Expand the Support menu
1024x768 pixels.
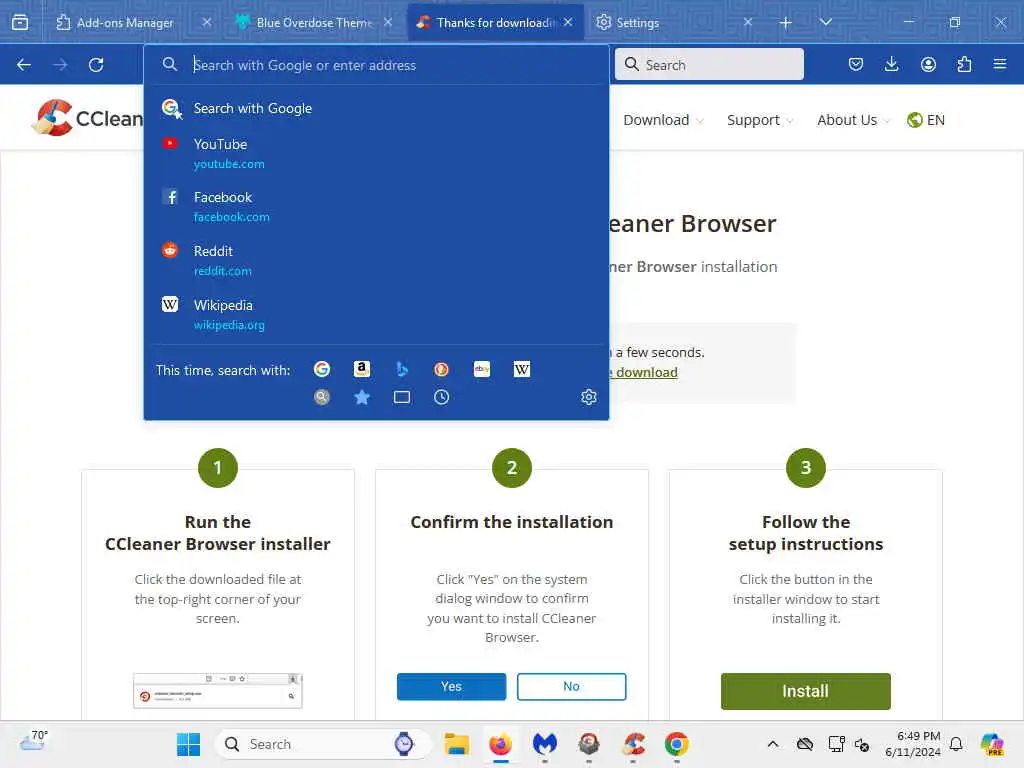[x=760, y=120]
